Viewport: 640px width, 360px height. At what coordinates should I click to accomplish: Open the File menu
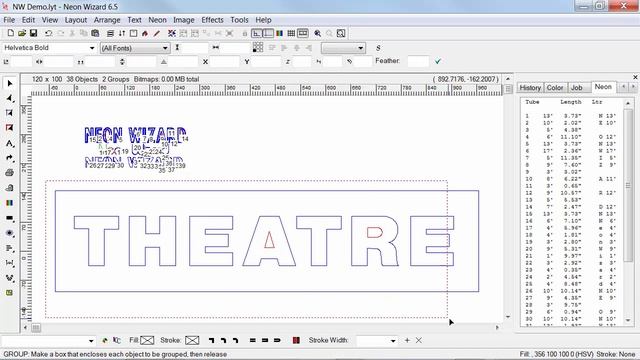click(9, 20)
